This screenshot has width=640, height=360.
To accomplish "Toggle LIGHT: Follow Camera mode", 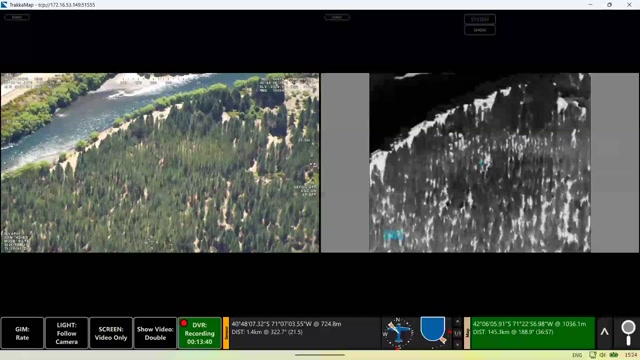I will [67, 333].
